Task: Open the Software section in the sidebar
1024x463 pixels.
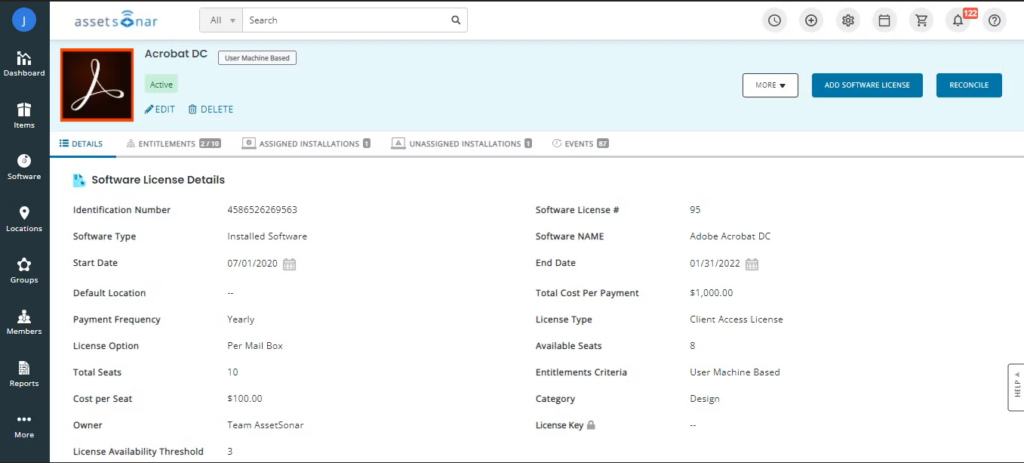Action: (24, 167)
